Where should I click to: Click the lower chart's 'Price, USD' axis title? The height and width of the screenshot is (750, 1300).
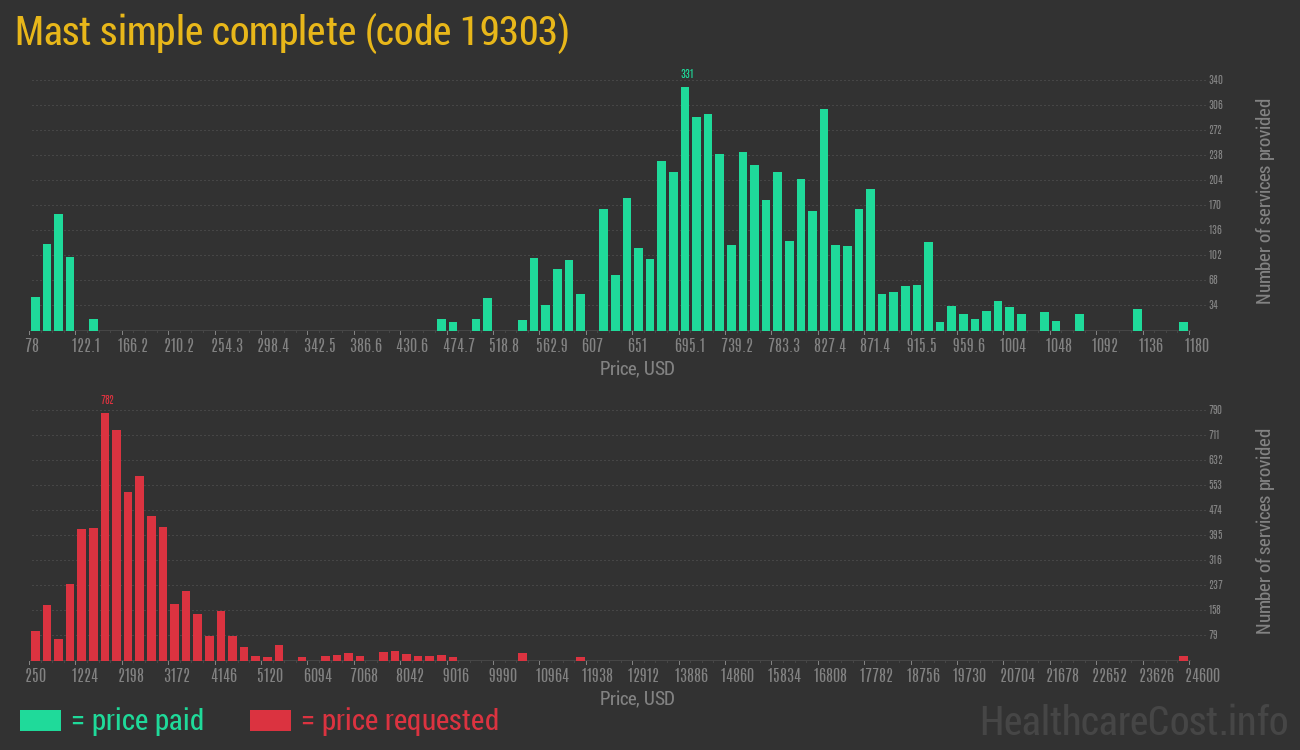(637, 699)
